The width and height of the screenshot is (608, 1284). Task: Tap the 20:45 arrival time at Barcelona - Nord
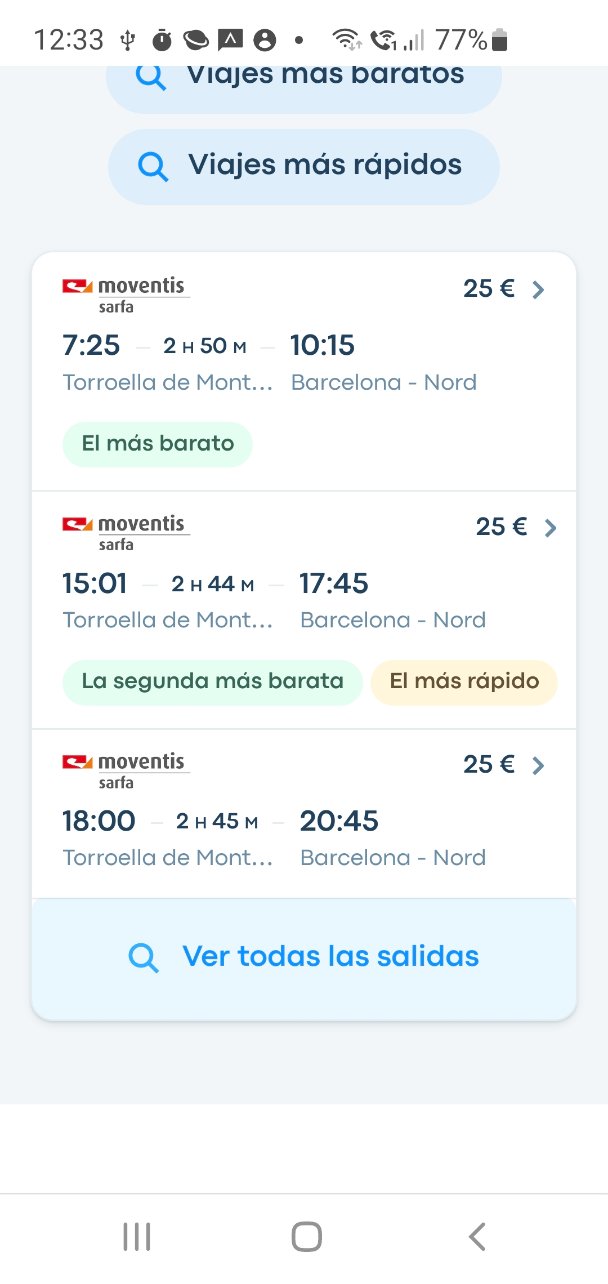[339, 821]
